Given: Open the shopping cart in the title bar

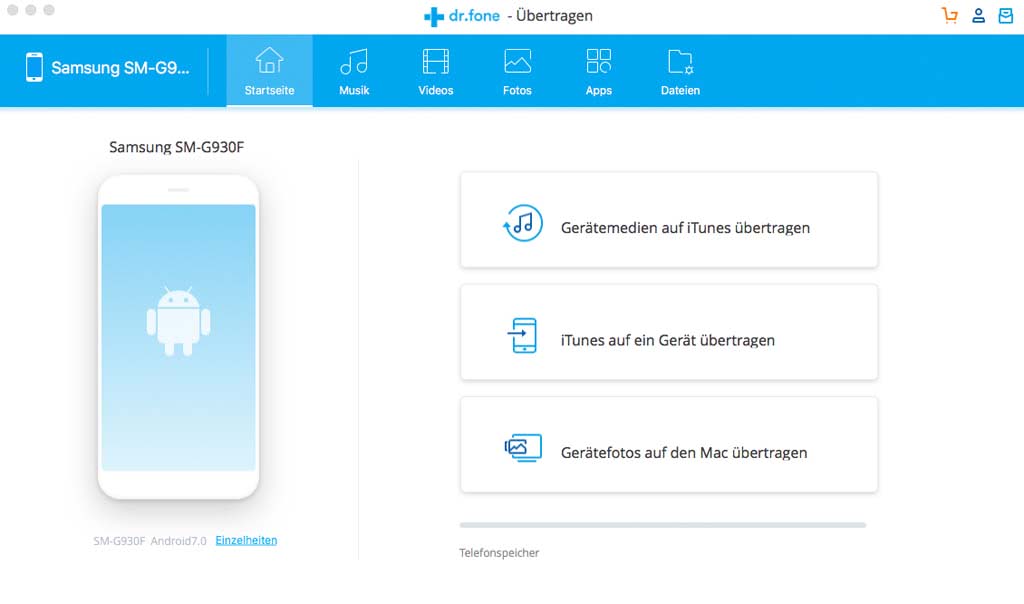Looking at the screenshot, I should coord(949,15).
